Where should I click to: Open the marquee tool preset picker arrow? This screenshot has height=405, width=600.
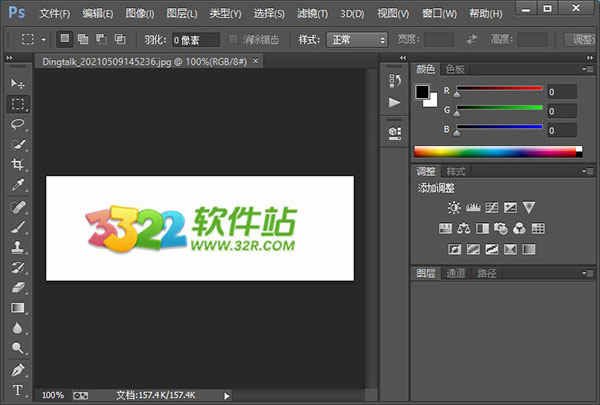tap(45, 40)
